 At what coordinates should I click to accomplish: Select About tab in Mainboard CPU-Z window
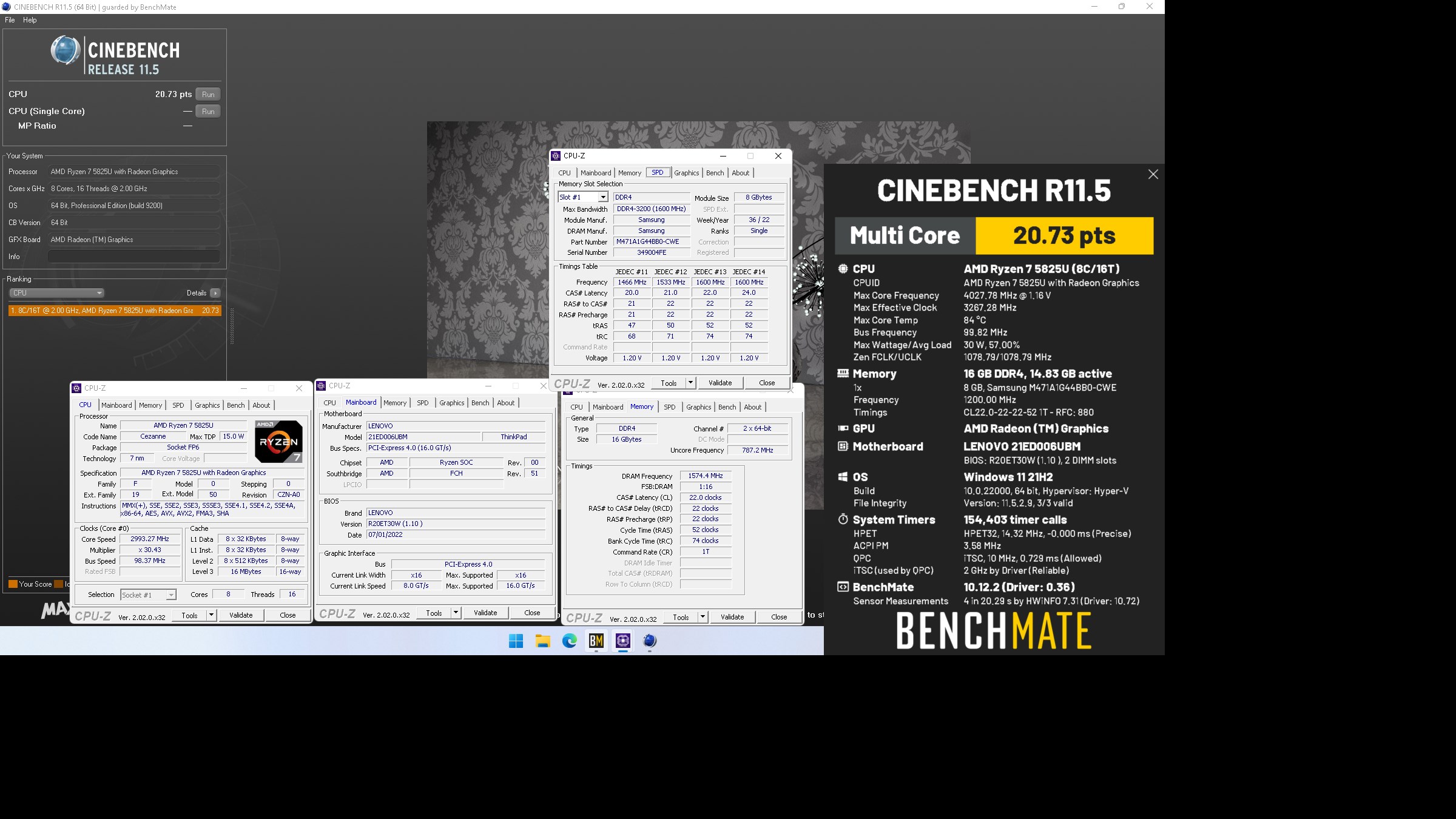coord(506,403)
